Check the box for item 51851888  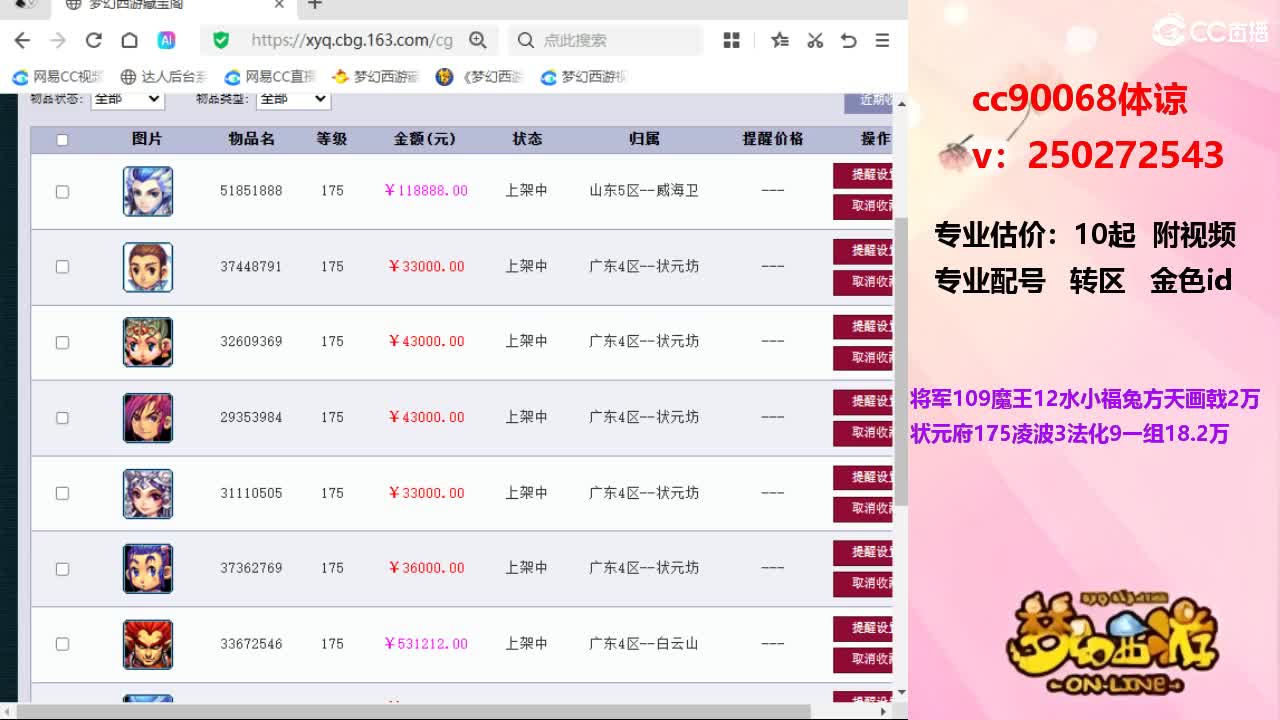62,191
